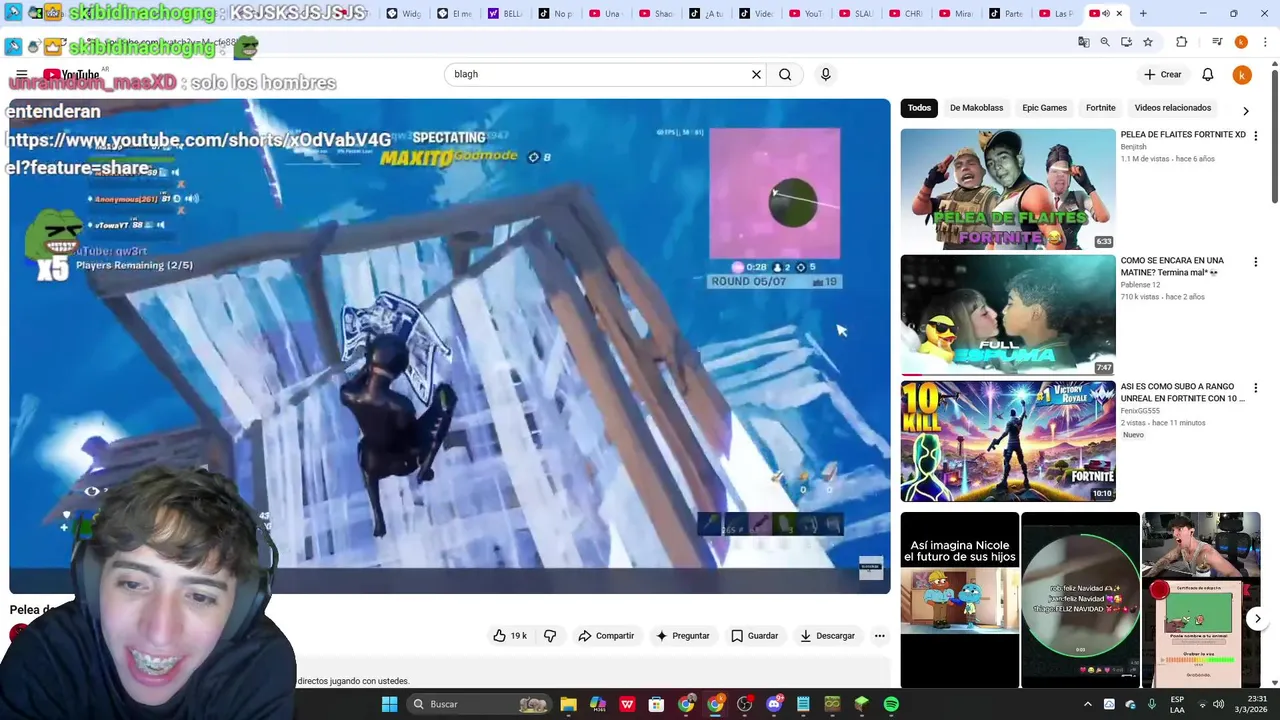Image resolution: width=1280 pixels, height=720 pixels.
Task: Open options for 'PELEA DE FLAITES' video
Action: click(x=1255, y=136)
